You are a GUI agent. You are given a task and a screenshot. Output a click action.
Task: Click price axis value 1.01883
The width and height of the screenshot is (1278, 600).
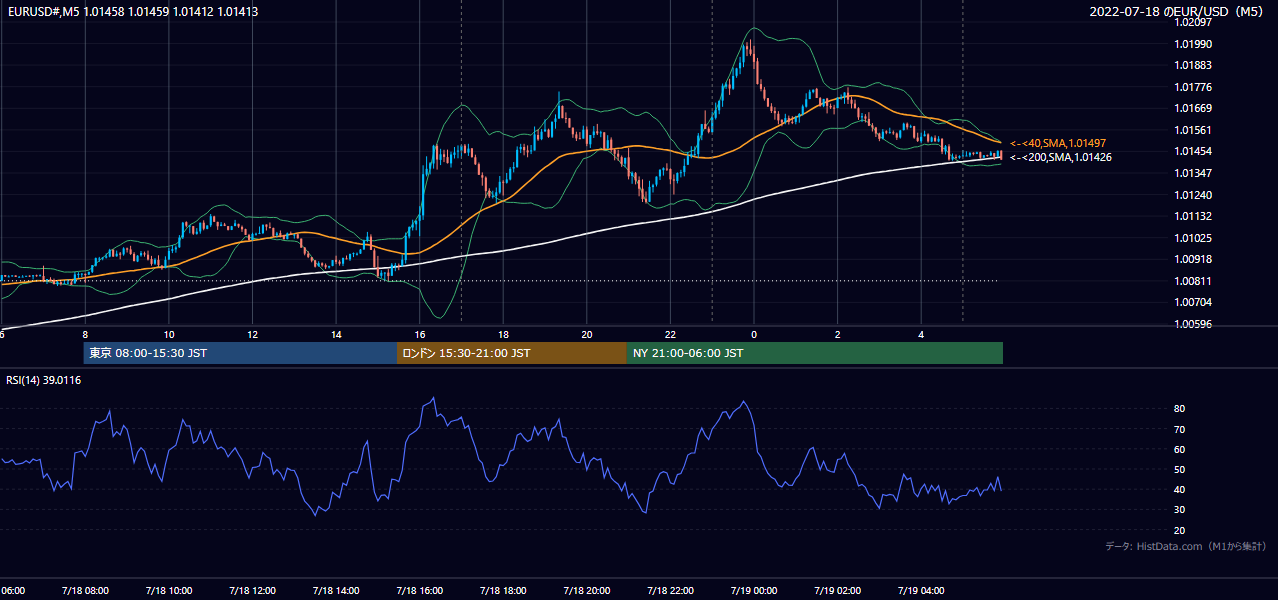1194,66
